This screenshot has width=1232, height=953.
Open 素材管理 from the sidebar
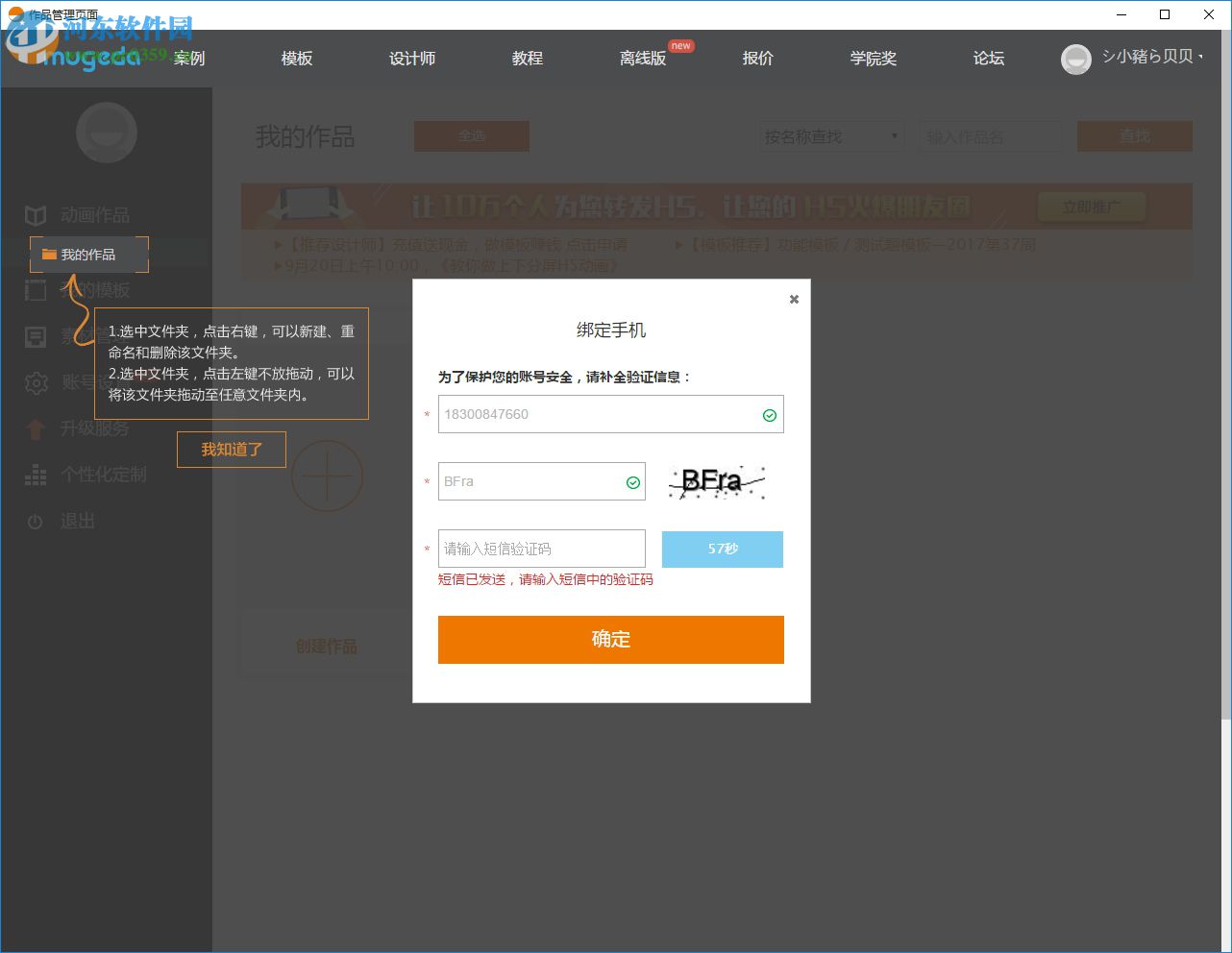click(36, 336)
